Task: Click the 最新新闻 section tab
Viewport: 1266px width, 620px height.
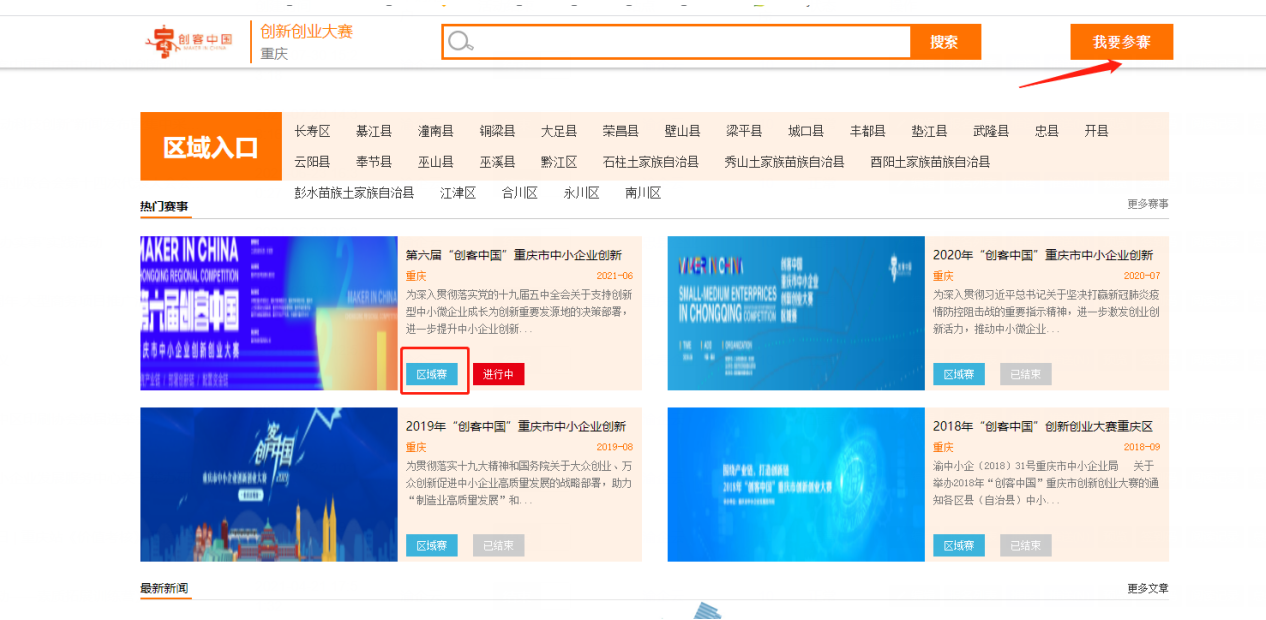Action: pyautogui.click(x=165, y=588)
